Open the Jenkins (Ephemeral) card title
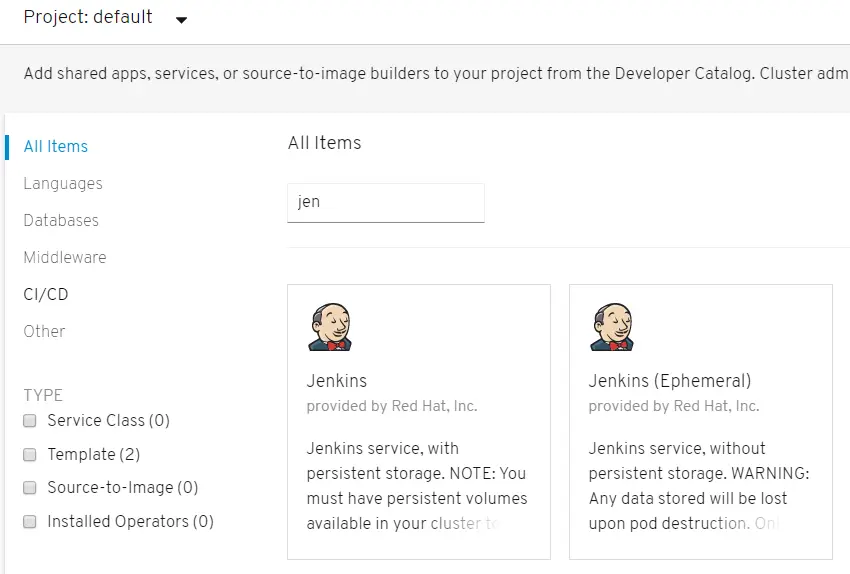Image resolution: width=850 pixels, height=574 pixels. point(670,381)
